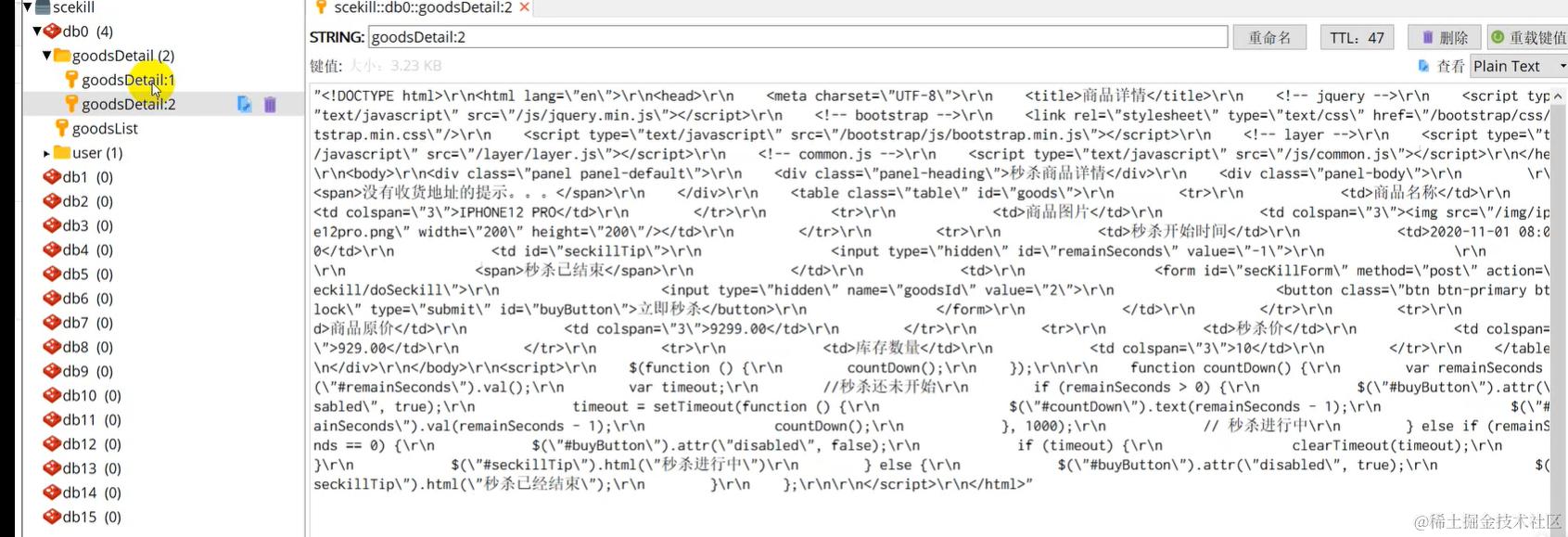Viewport: 1568px width, 537px height.
Task: Select the db12 (0) label
Action: click(x=92, y=443)
